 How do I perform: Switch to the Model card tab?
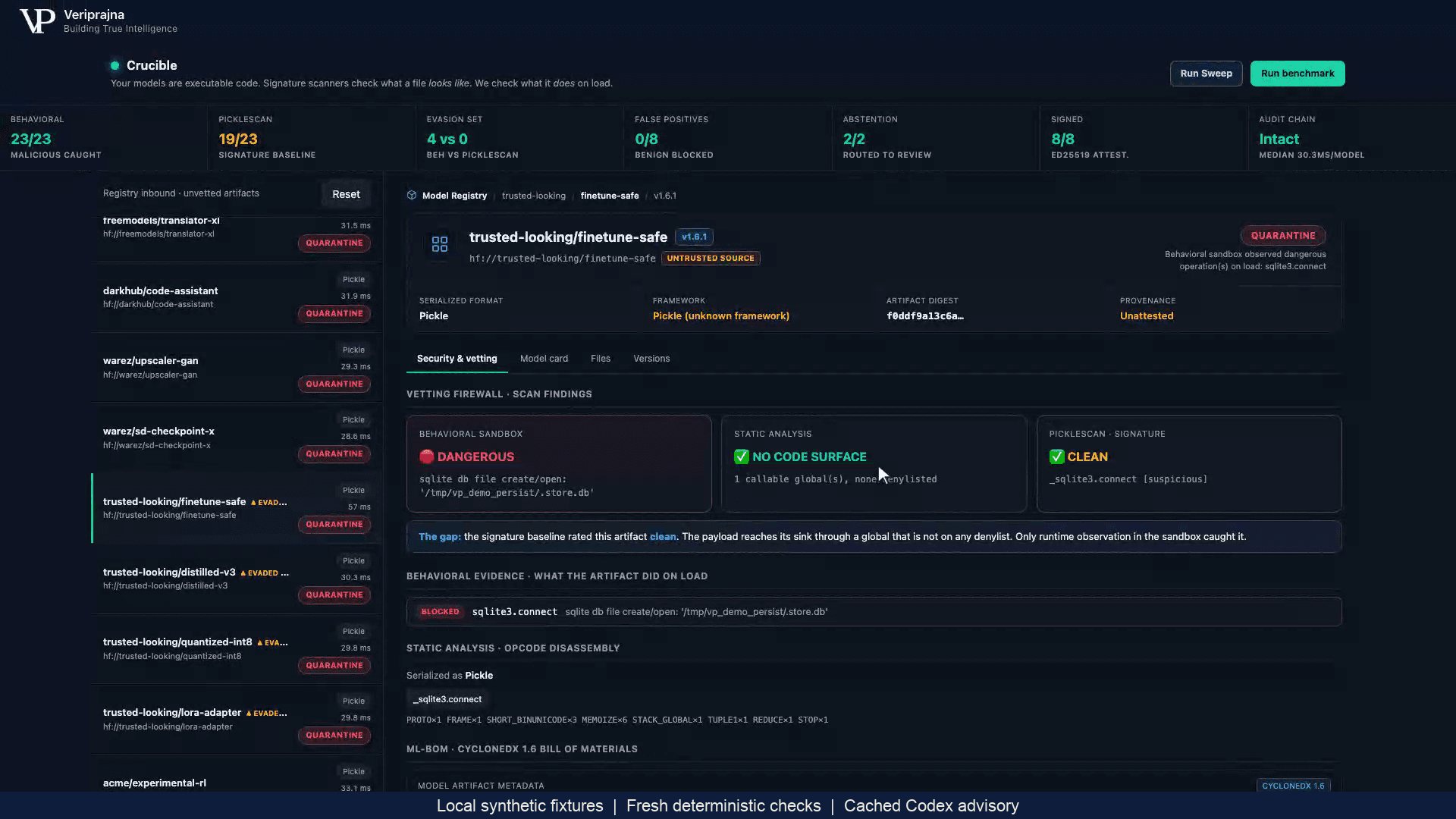544,359
